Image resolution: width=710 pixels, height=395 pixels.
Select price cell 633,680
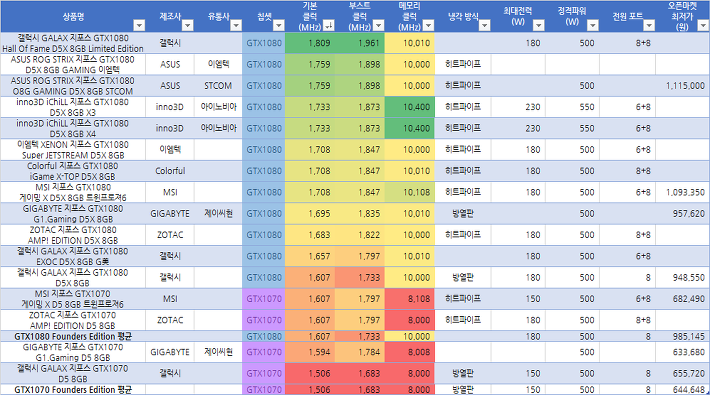click(682, 352)
